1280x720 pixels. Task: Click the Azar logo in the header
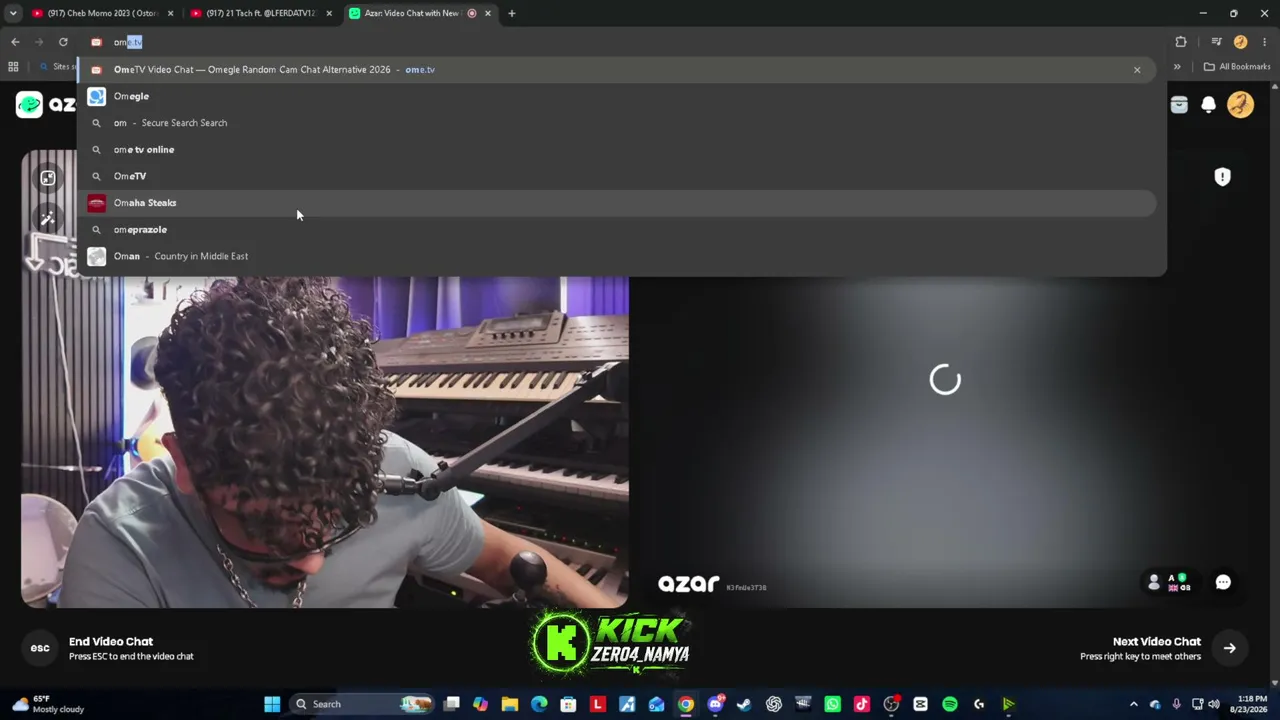[x=46, y=104]
